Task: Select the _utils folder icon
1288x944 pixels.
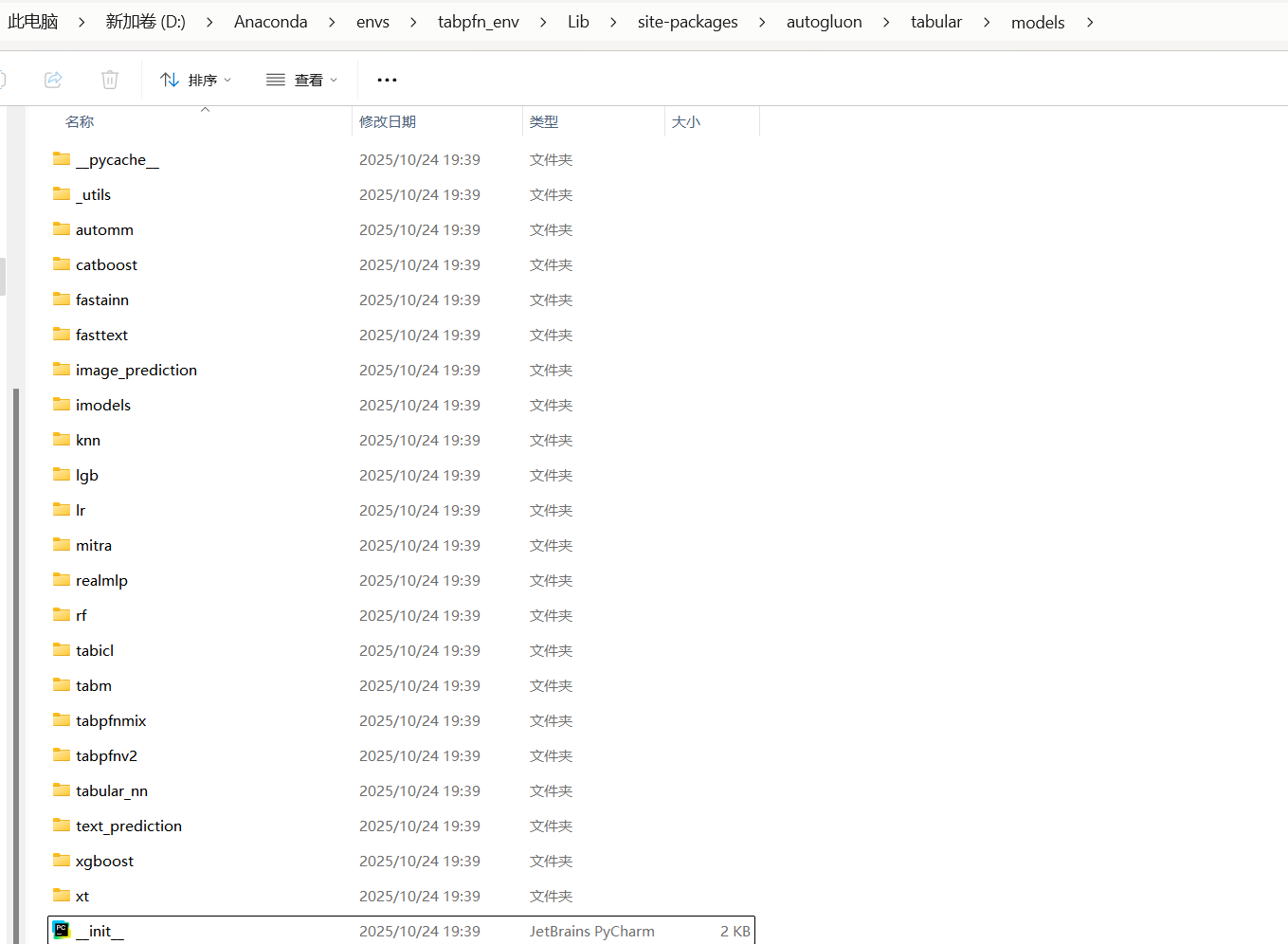Action: tap(62, 193)
